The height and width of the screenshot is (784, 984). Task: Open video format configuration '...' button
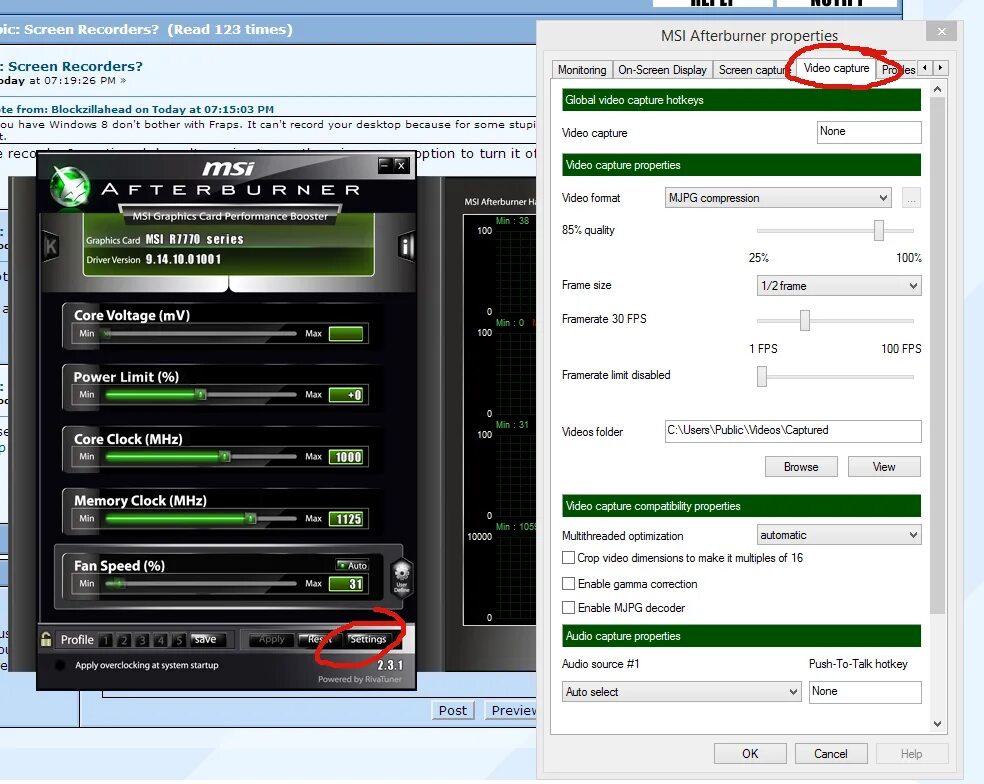pos(911,198)
